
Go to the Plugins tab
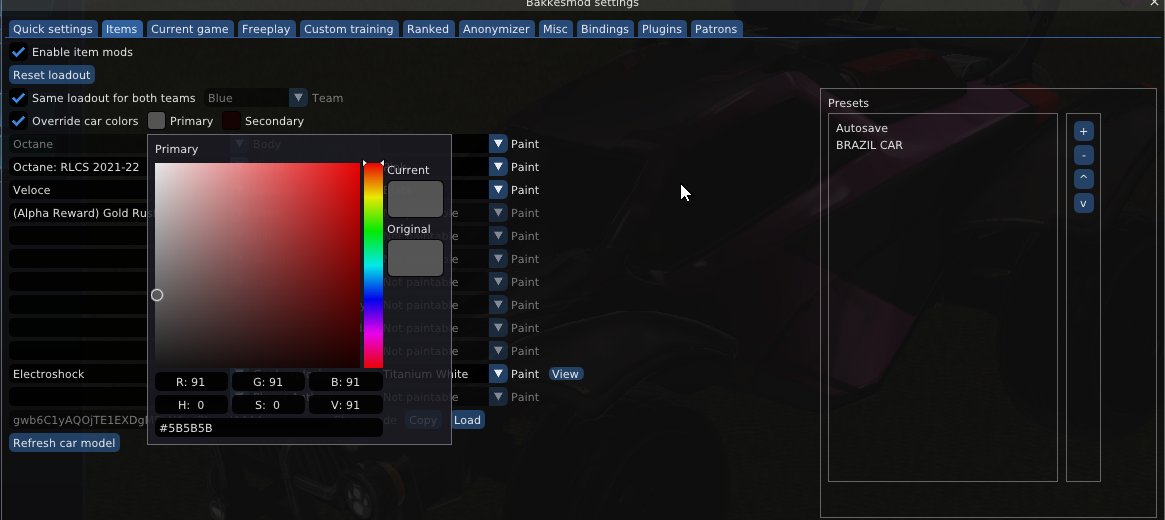(x=661, y=29)
